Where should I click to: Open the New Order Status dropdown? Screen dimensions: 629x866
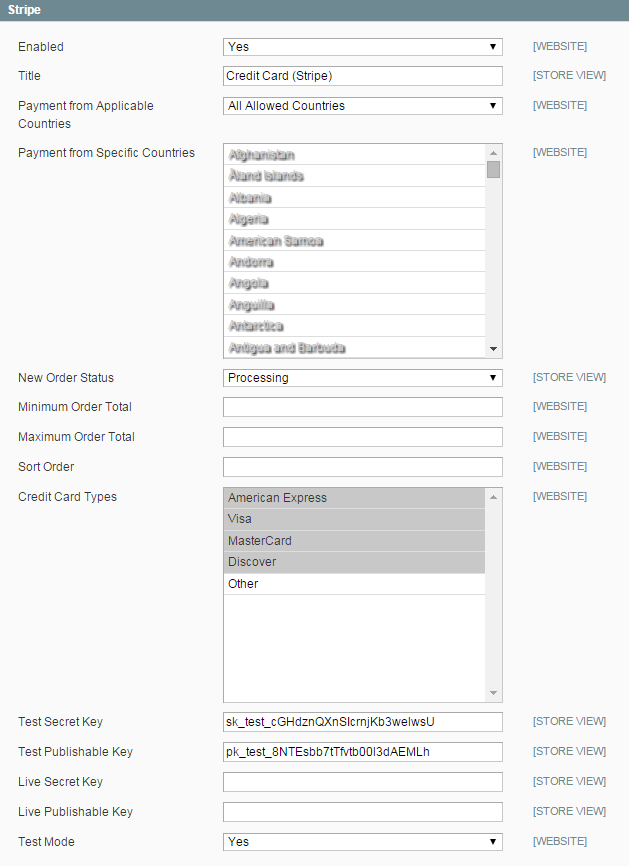pos(363,378)
